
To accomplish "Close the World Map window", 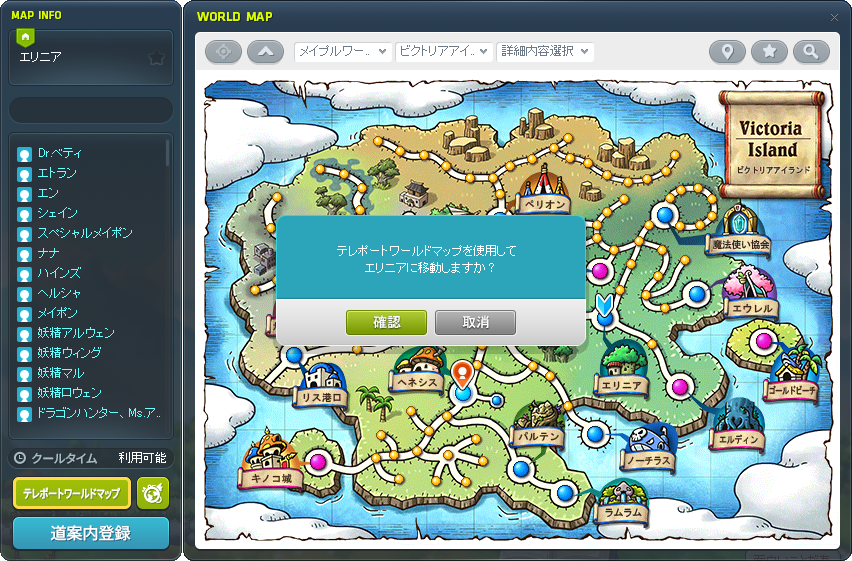I will click(834, 17).
